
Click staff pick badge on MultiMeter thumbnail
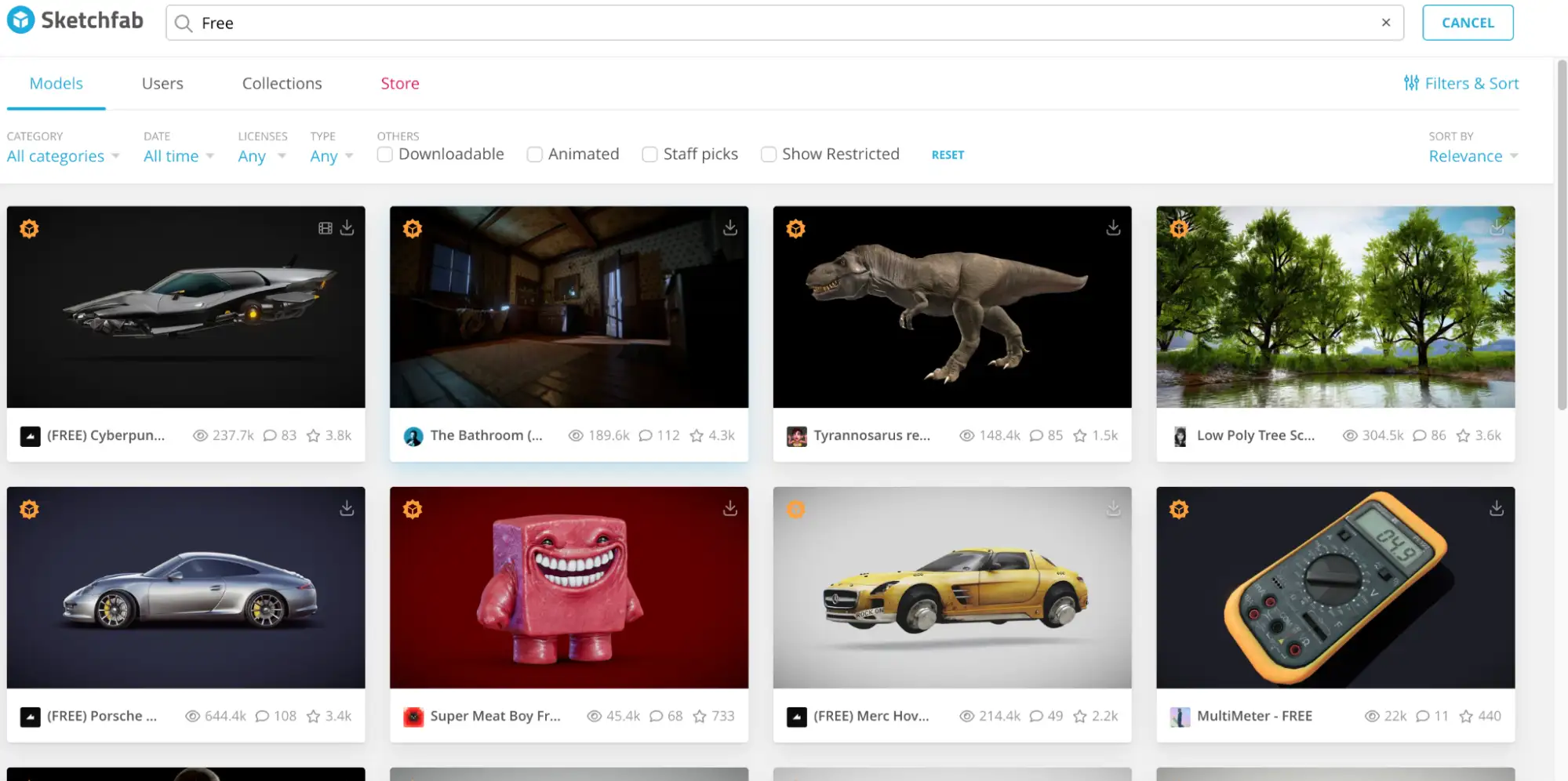point(1179,510)
